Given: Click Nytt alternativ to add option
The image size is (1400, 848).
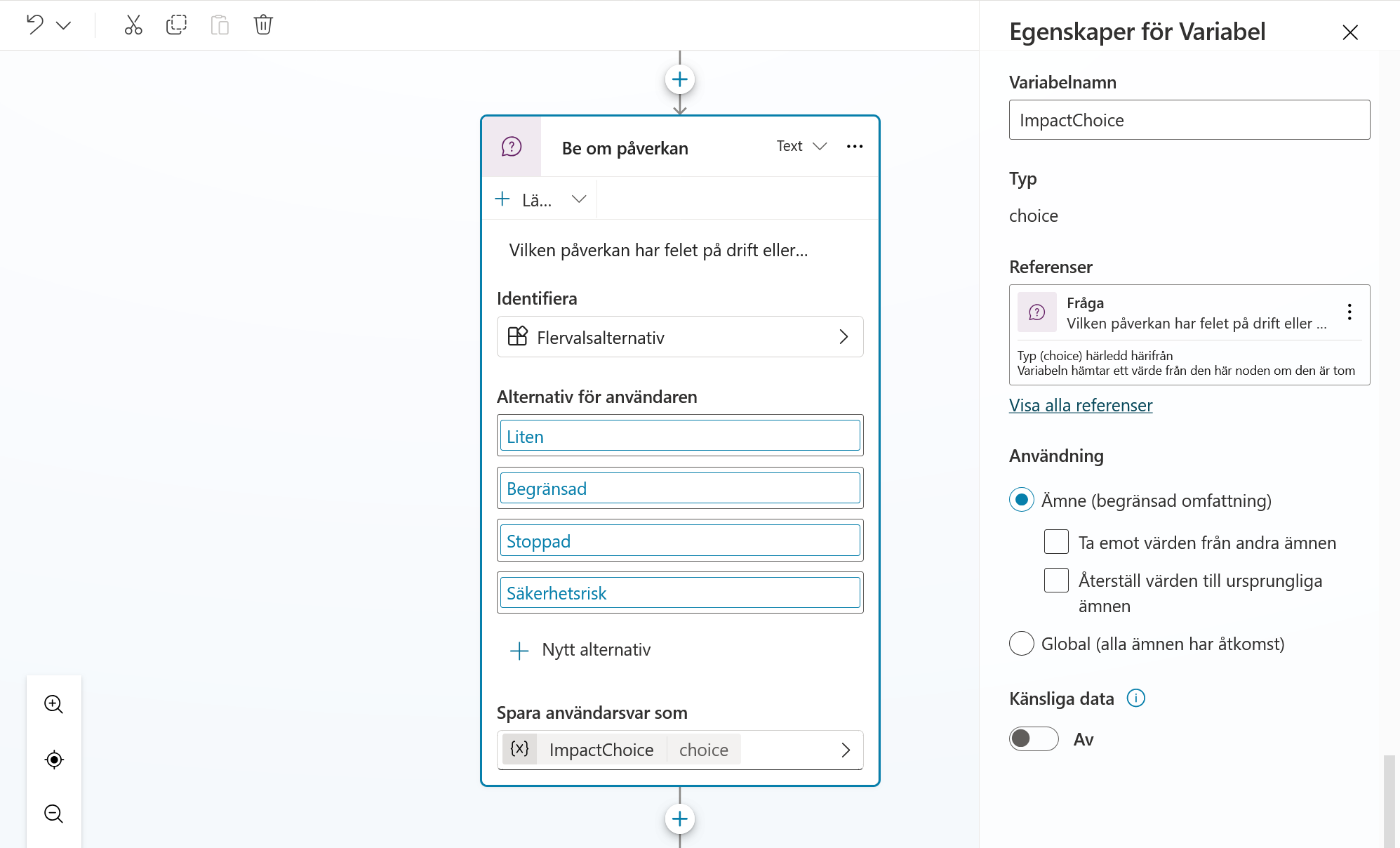Looking at the screenshot, I should [x=580, y=650].
